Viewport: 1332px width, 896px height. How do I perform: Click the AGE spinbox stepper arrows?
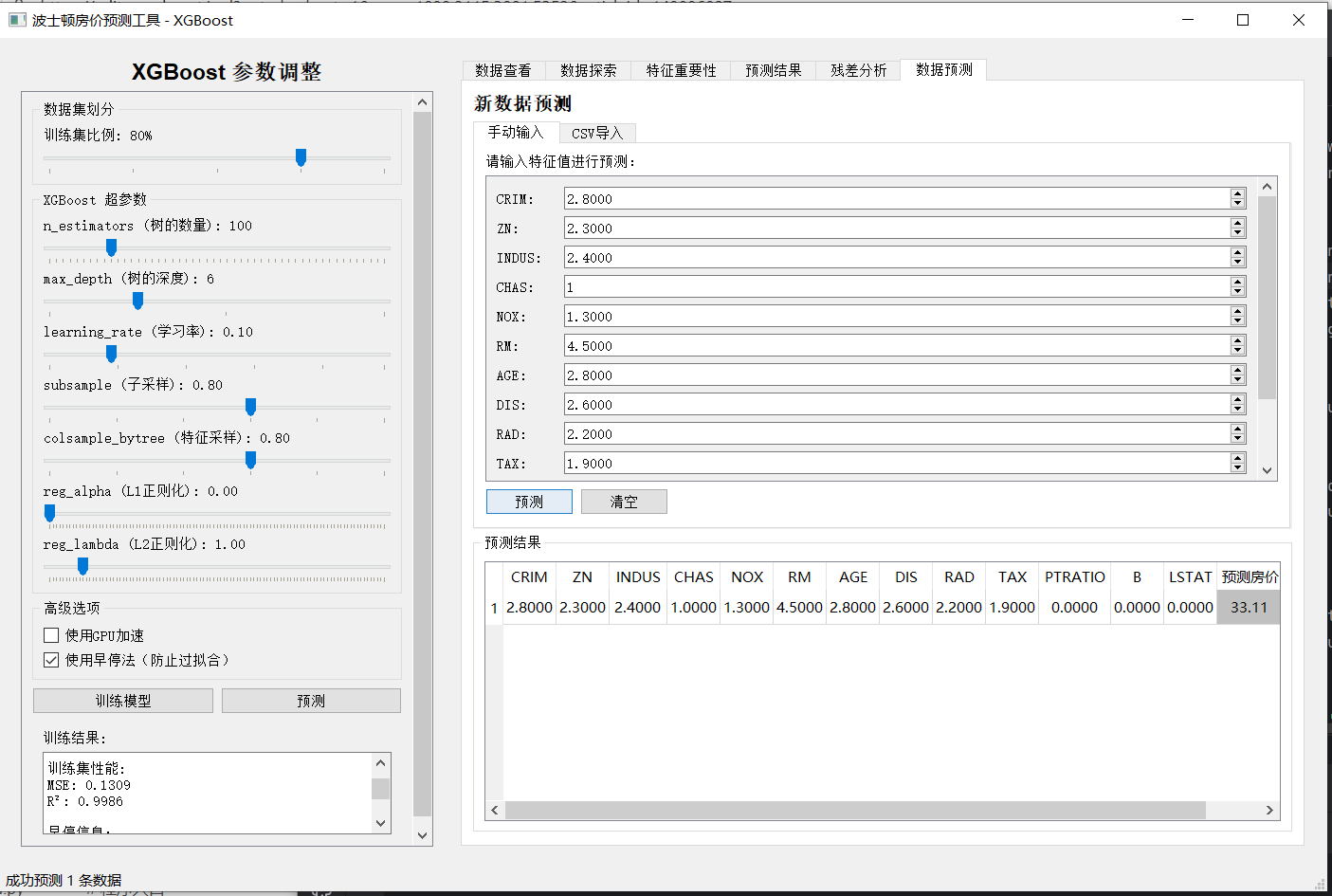tap(1237, 375)
